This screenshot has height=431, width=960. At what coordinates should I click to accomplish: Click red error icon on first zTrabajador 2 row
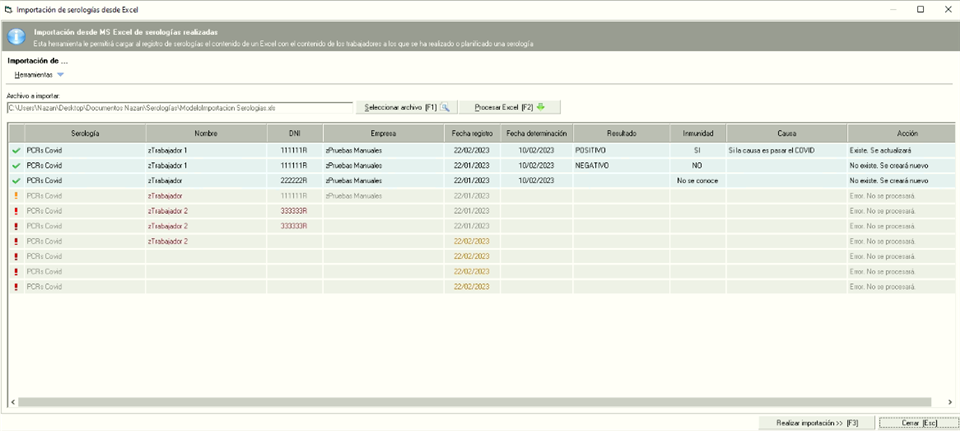pos(16,211)
